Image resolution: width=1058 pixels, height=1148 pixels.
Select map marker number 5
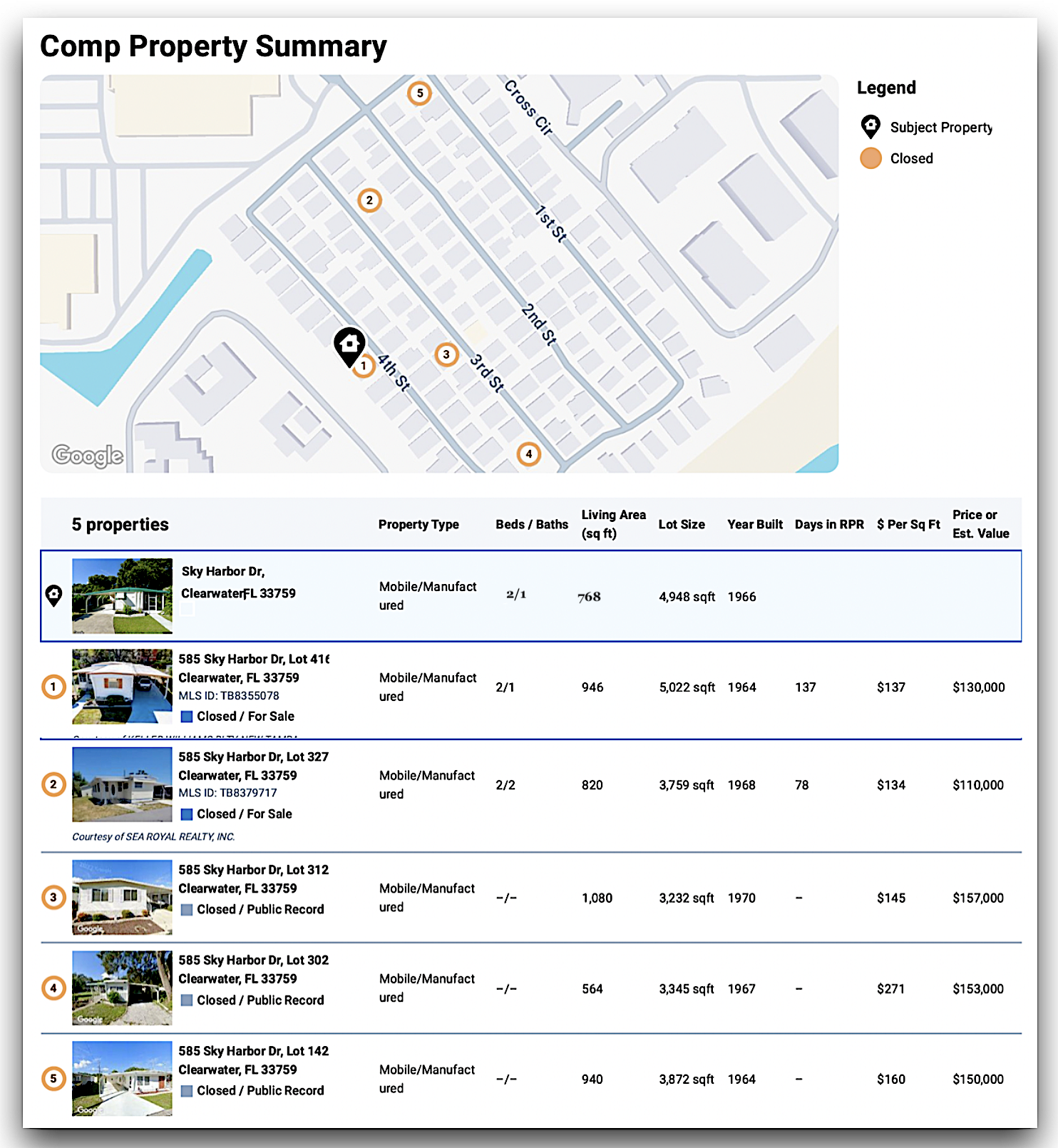tap(420, 93)
